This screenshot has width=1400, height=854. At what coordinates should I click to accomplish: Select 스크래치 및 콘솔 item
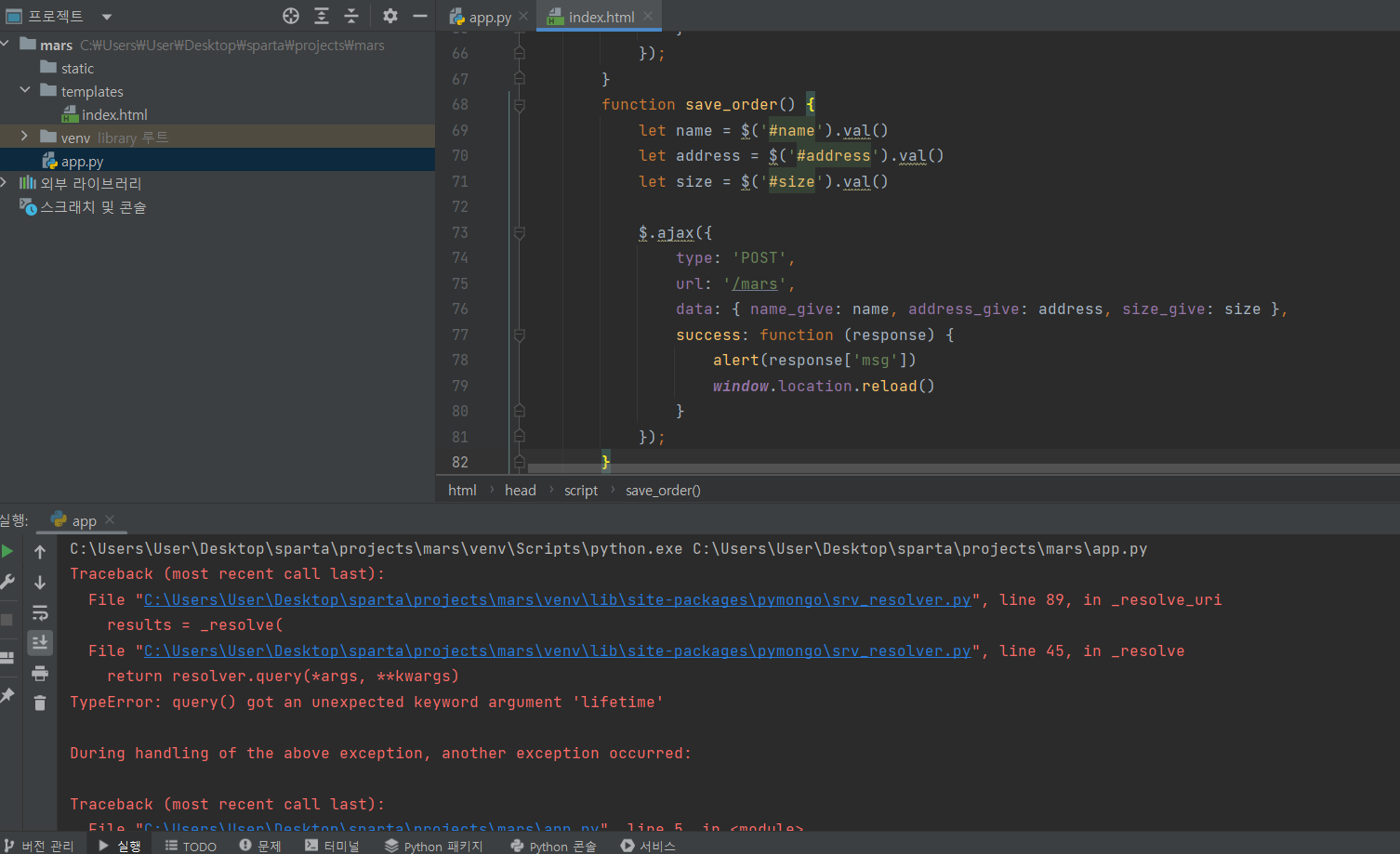click(93, 206)
